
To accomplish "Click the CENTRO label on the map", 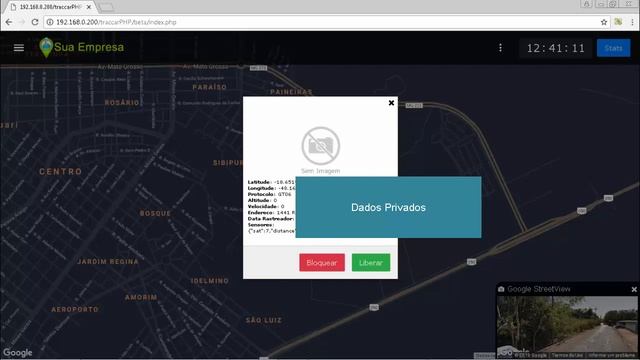I will 60,171.
